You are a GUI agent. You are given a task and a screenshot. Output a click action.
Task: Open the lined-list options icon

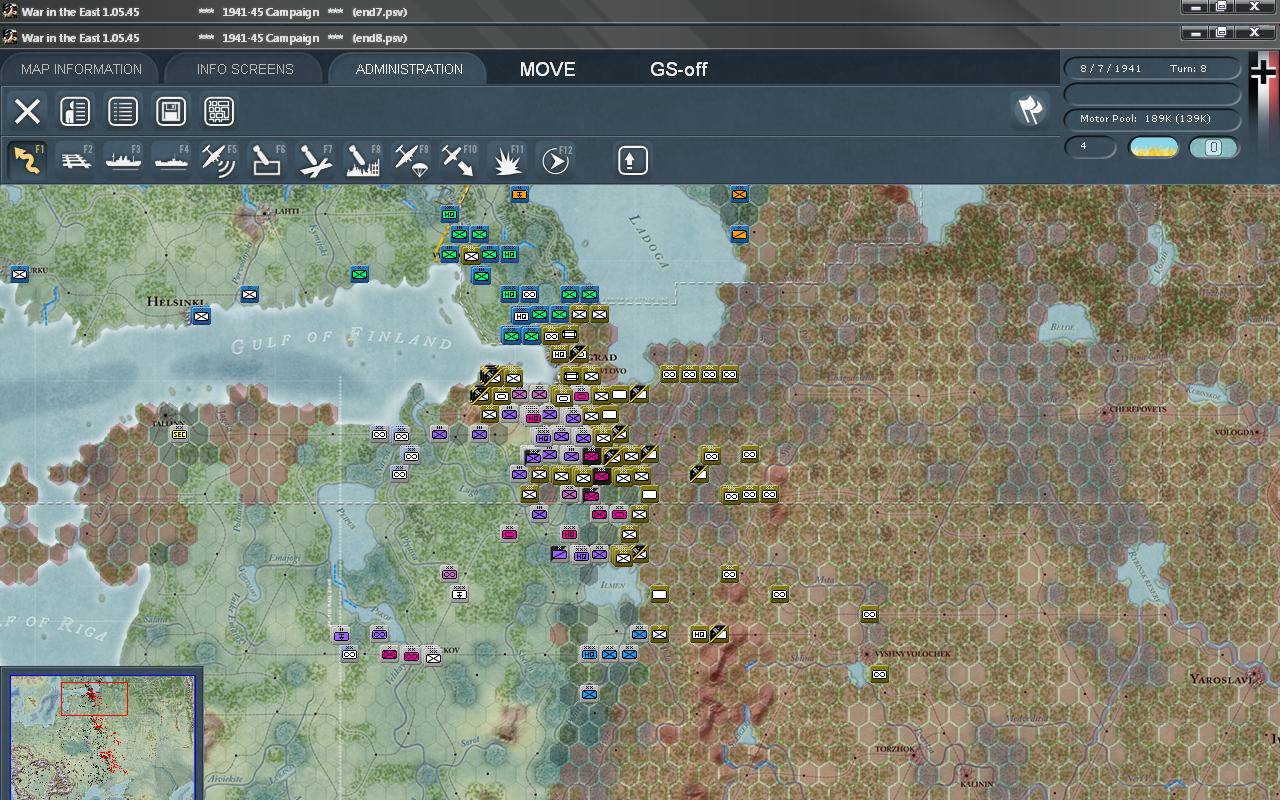coord(123,111)
